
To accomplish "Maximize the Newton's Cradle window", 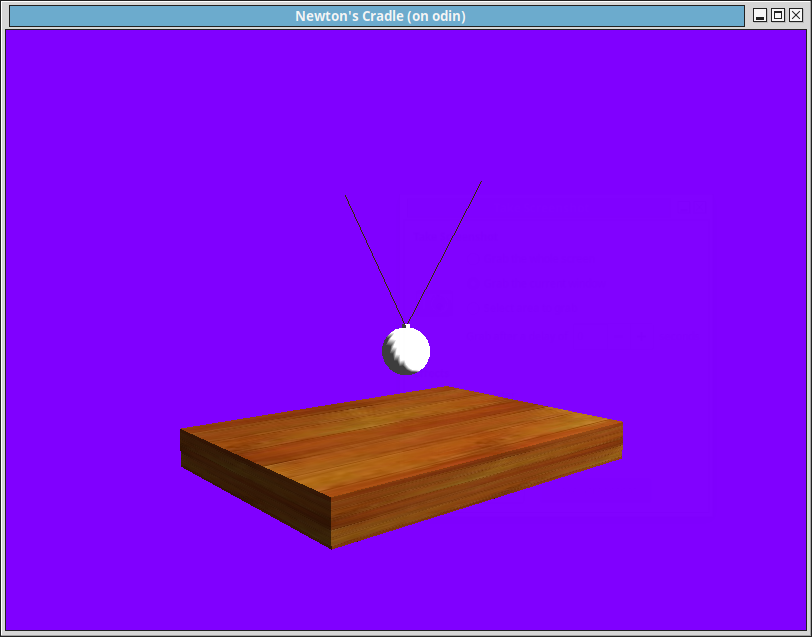I will (x=777, y=16).
